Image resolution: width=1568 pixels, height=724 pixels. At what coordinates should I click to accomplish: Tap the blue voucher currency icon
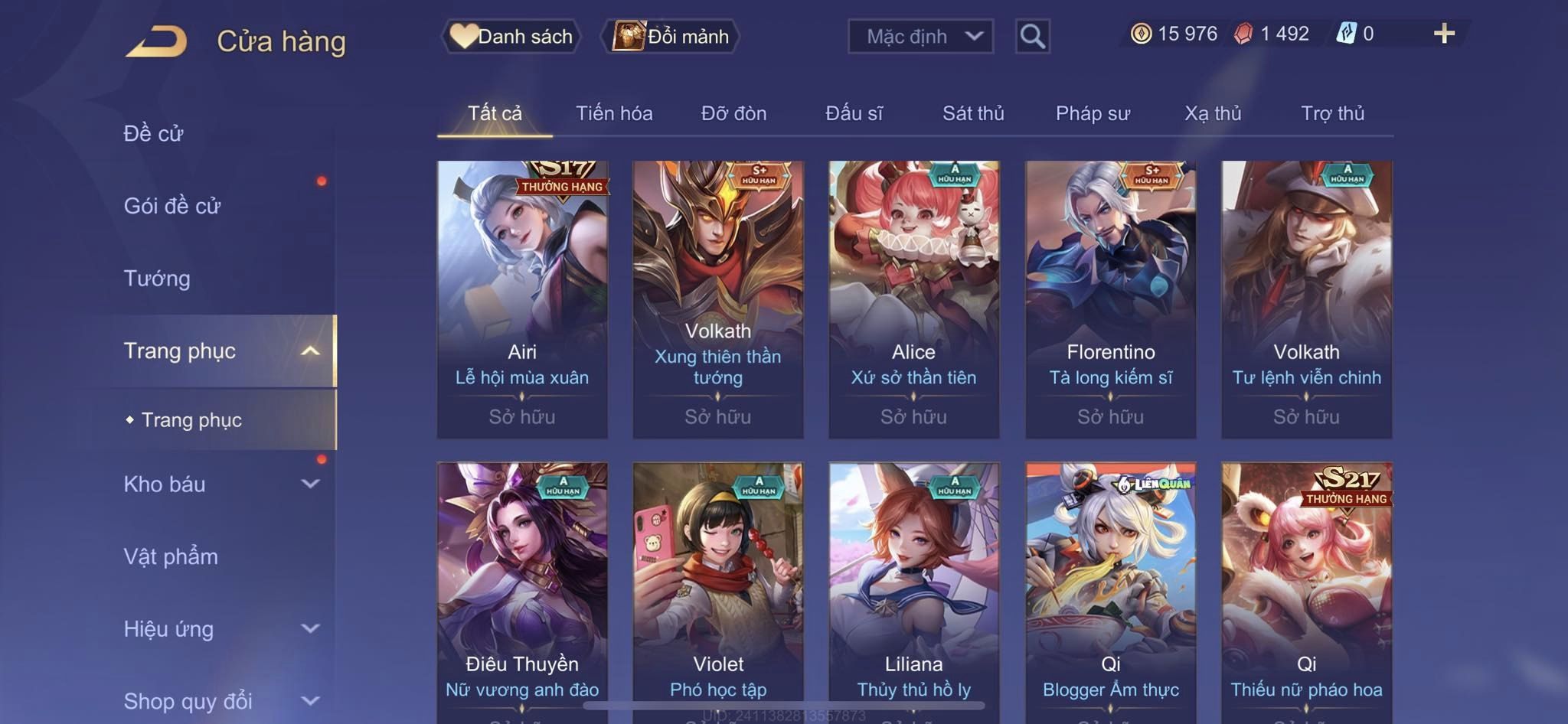[1346, 34]
